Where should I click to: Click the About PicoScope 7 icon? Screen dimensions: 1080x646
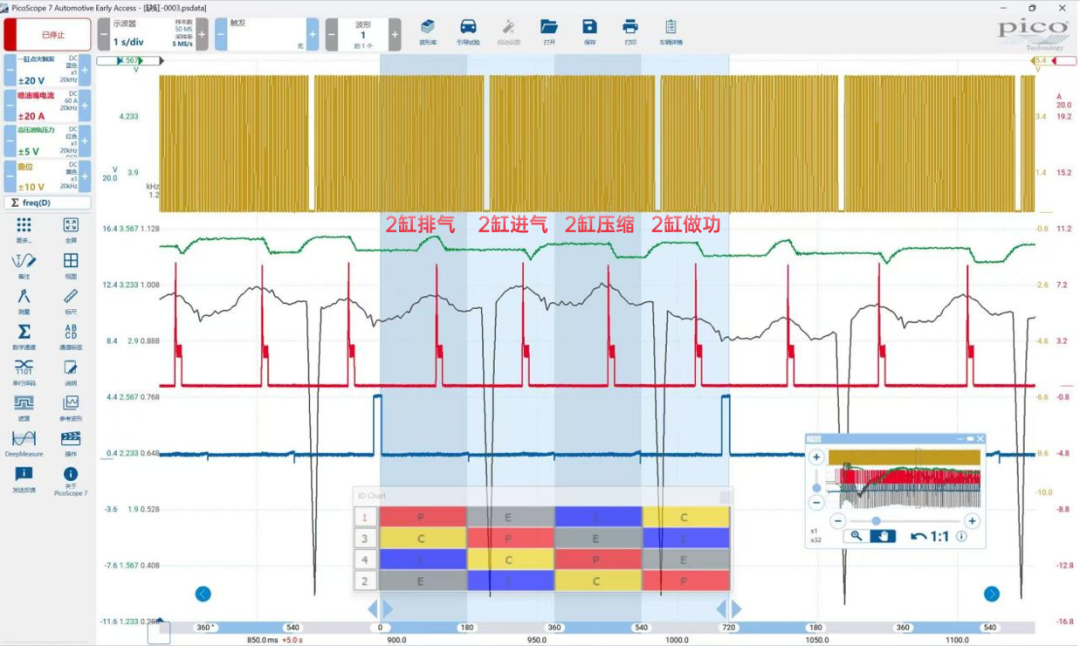click(70, 480)
